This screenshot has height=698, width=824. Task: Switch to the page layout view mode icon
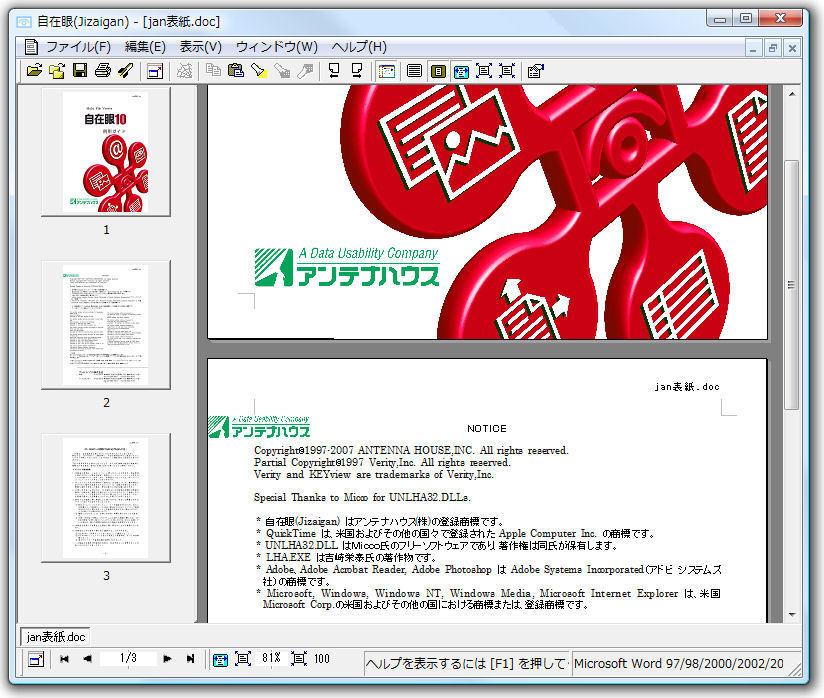[x=438, y=70]
